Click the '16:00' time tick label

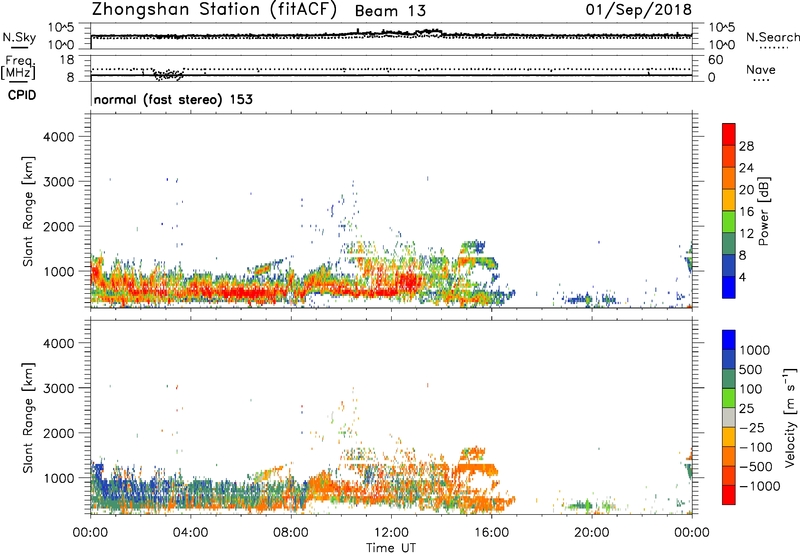click(491, 533)
